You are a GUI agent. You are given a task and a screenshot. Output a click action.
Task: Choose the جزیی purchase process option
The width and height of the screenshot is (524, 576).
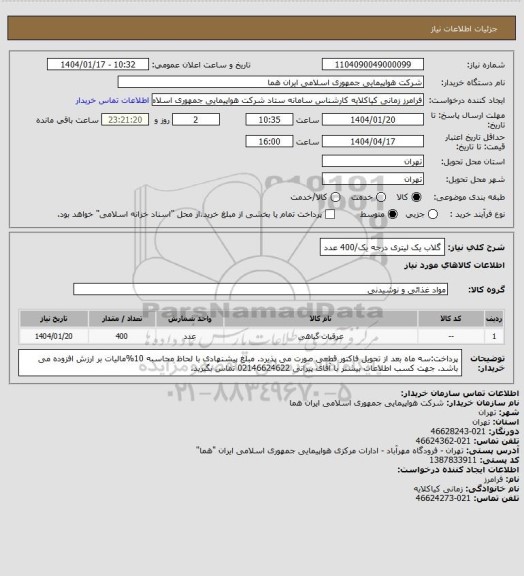coord(433,214)
